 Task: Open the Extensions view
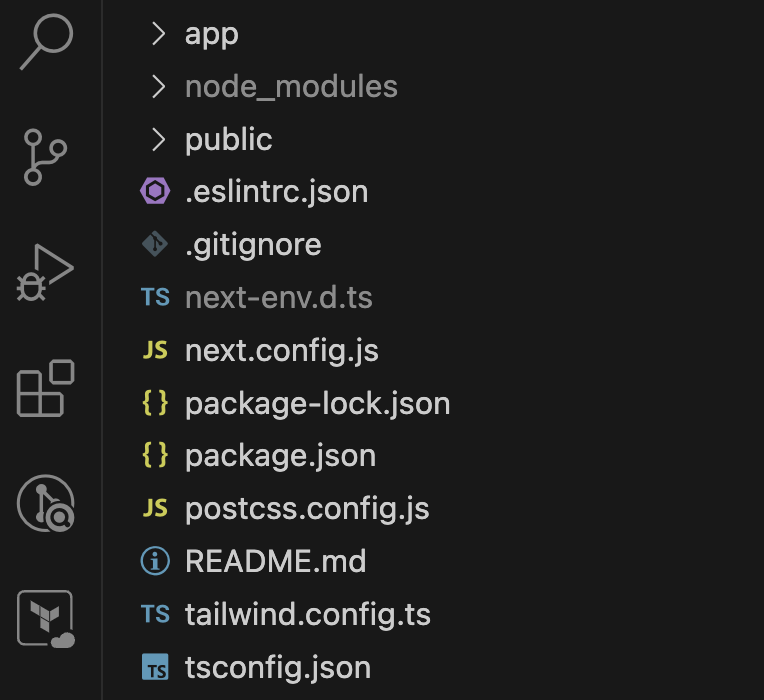[45, 388]
